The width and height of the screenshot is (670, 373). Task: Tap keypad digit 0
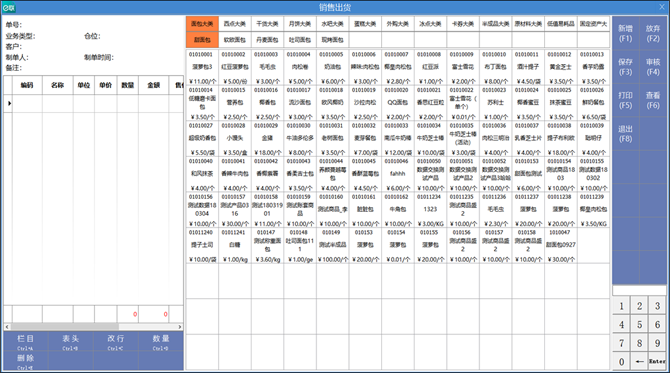click(x=621, y=361)
